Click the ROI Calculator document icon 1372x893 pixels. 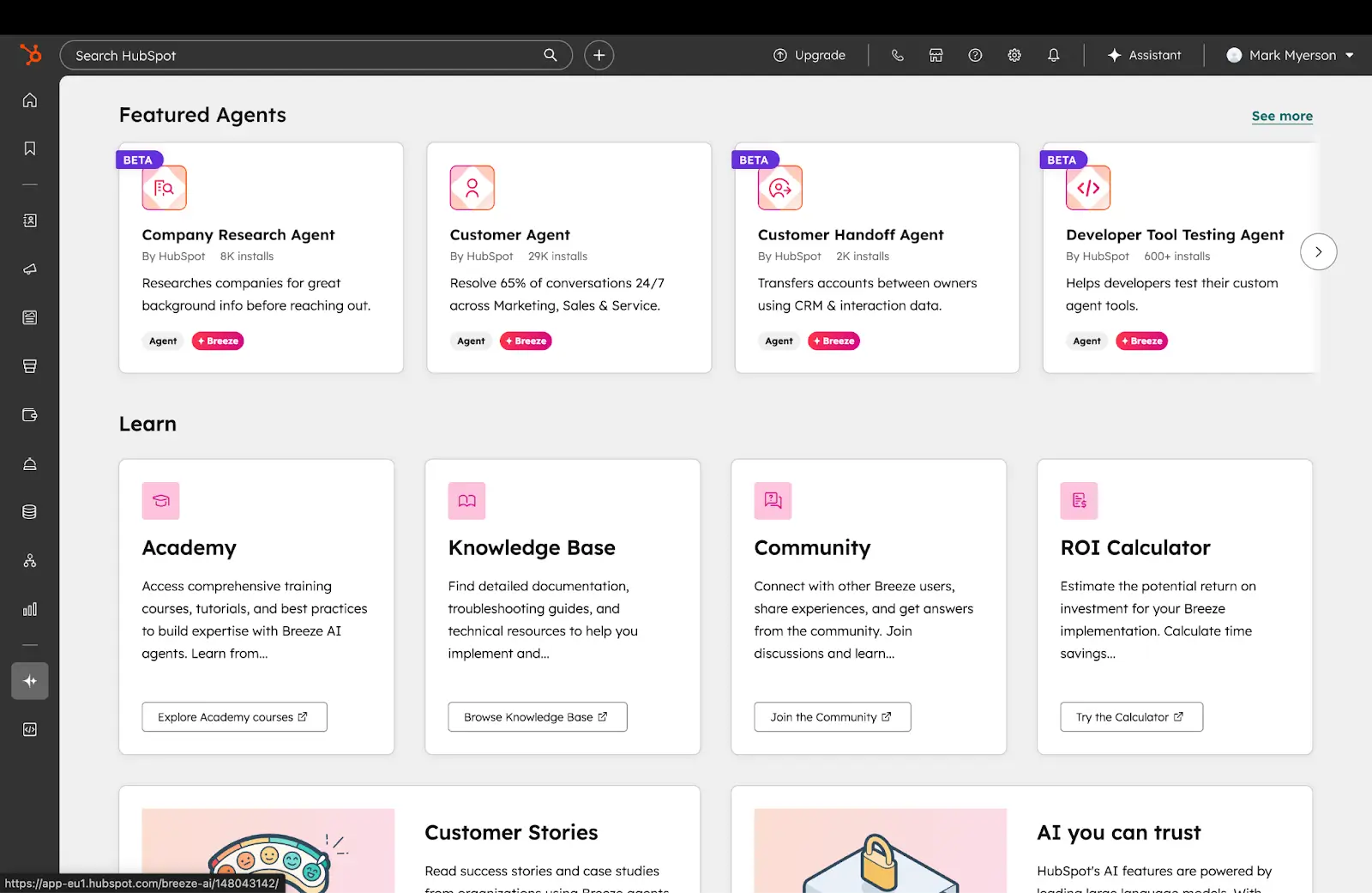(x=1080, y=501)
